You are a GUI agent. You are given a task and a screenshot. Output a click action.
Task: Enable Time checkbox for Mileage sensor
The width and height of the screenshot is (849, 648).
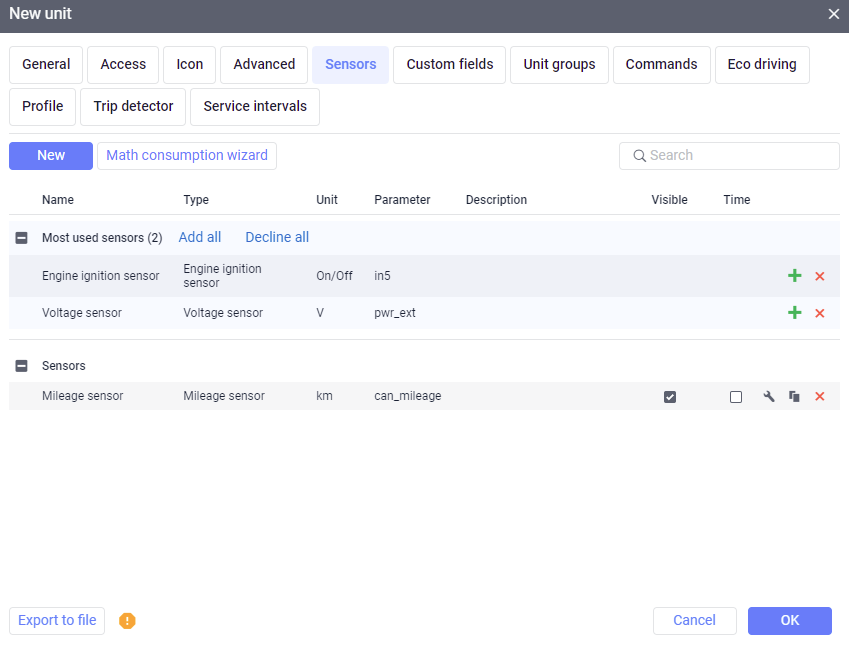(x=736, y=397)
